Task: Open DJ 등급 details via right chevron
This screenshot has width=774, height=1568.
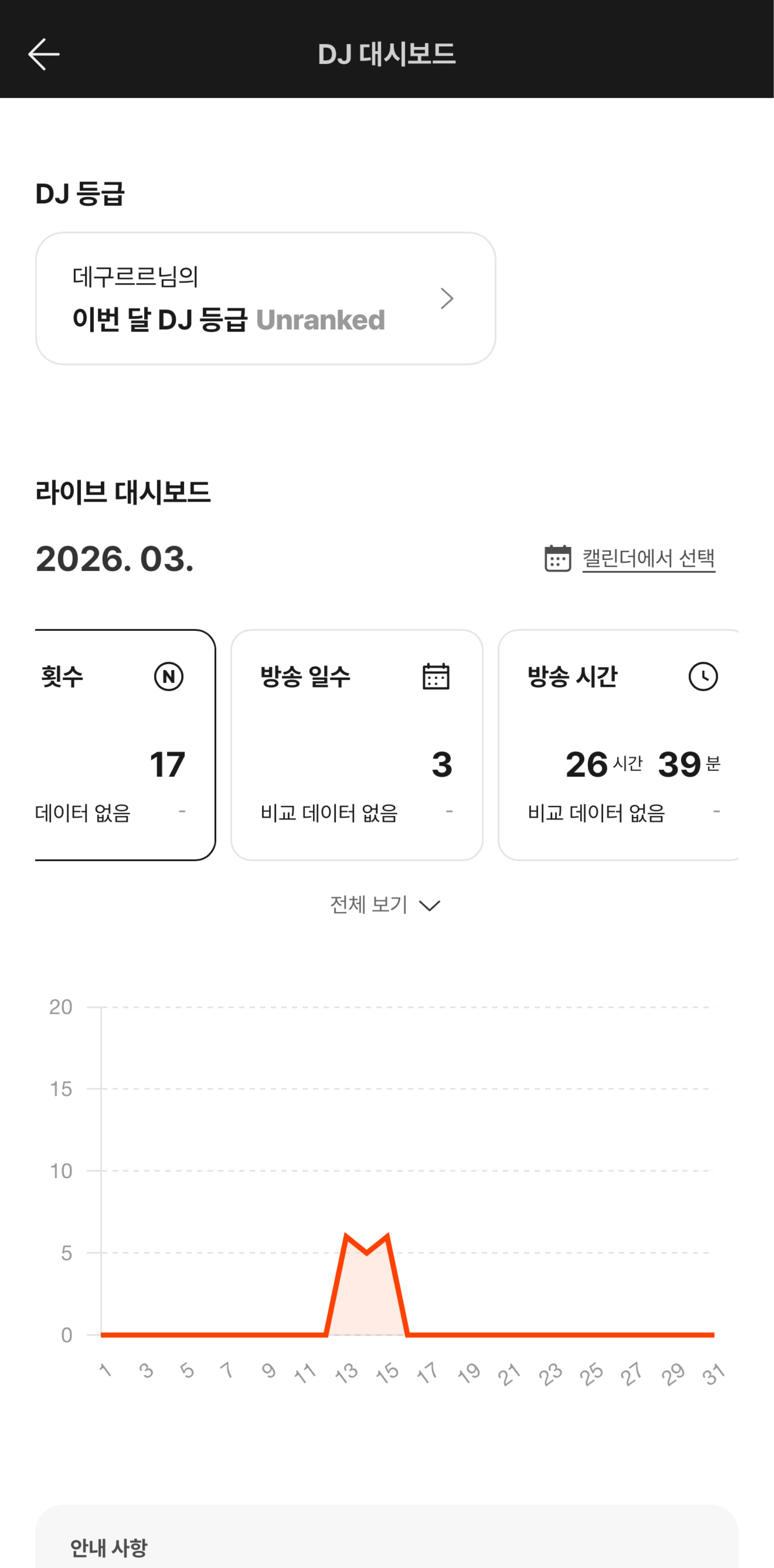Action: coord(447,298)
